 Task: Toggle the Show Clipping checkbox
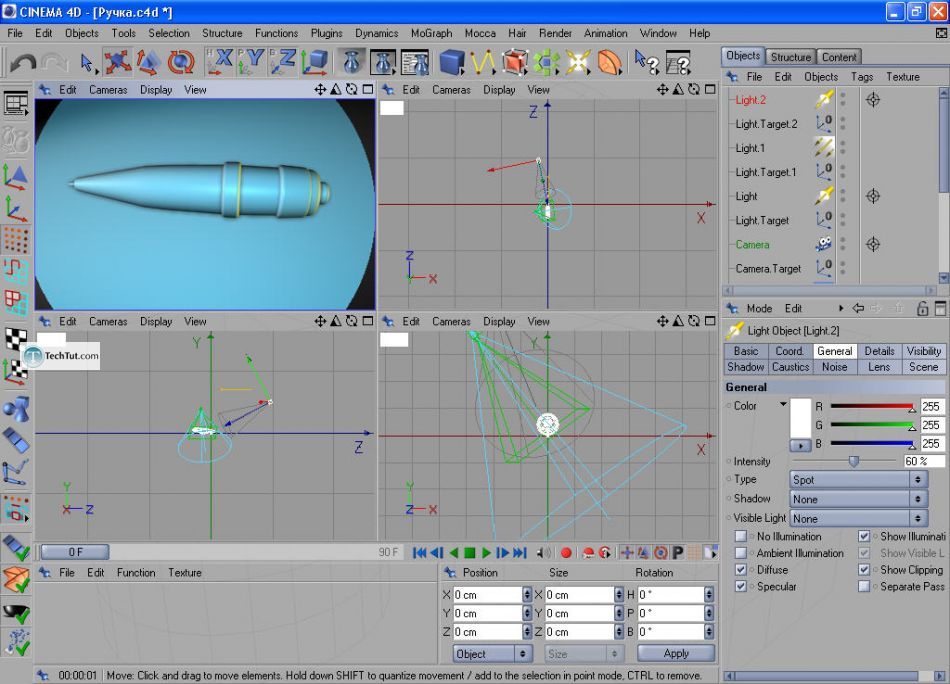coord(864,570)
